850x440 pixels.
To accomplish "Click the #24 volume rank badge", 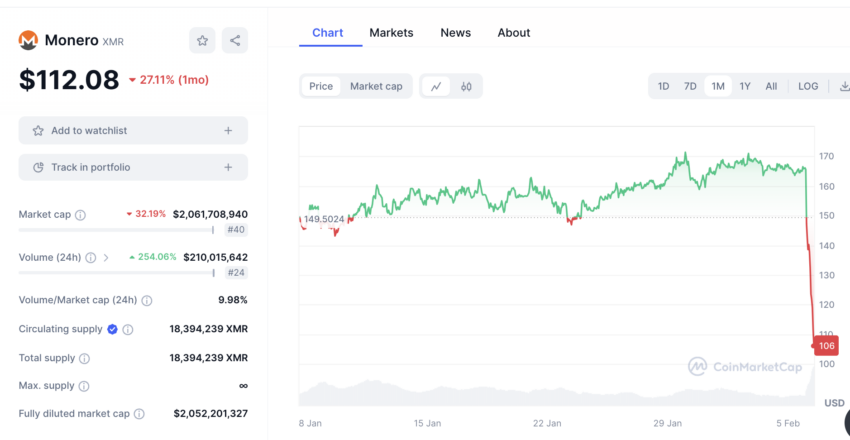I will tap(236, 273).
